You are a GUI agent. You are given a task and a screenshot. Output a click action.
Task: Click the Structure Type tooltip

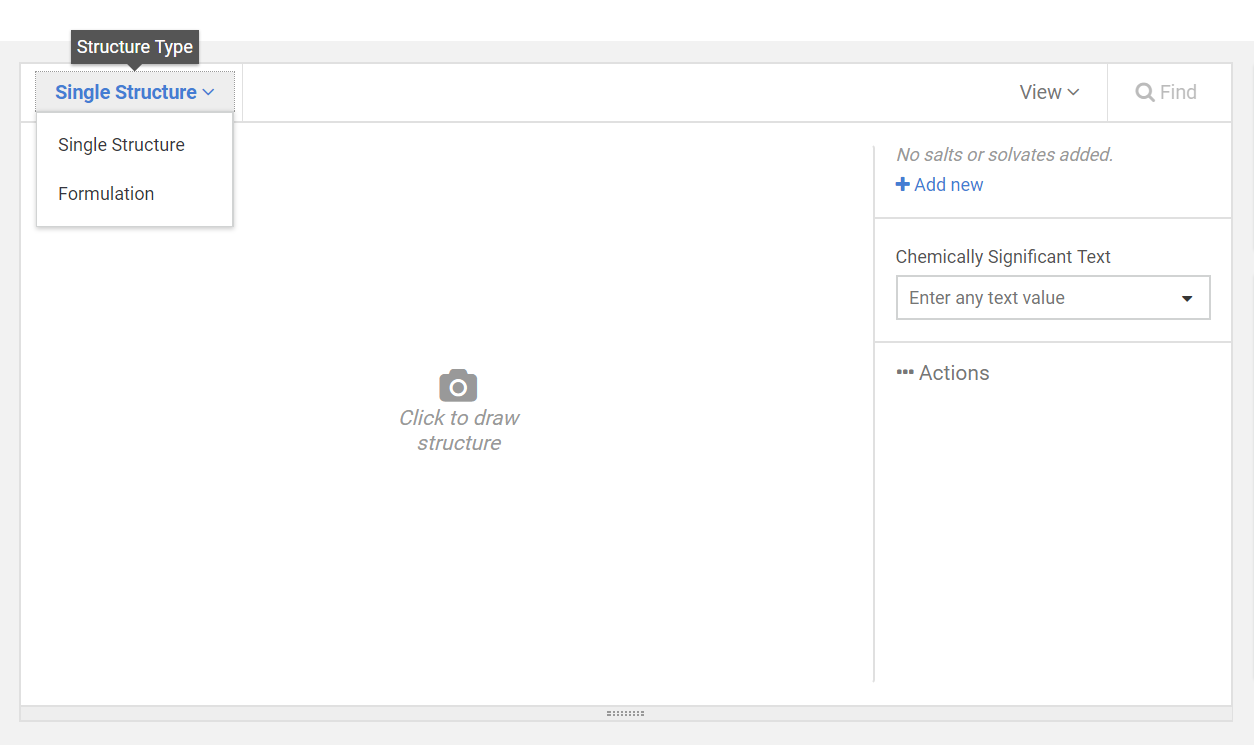pos(135,47)
